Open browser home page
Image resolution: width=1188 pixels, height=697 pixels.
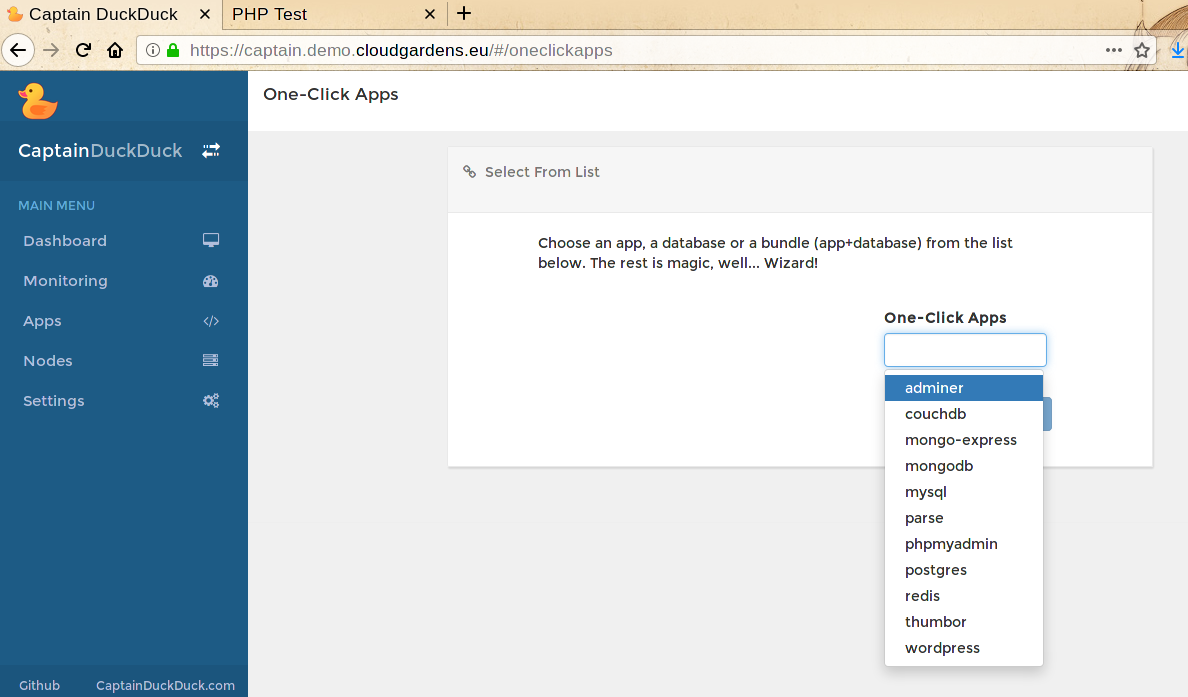pos(115,50)
